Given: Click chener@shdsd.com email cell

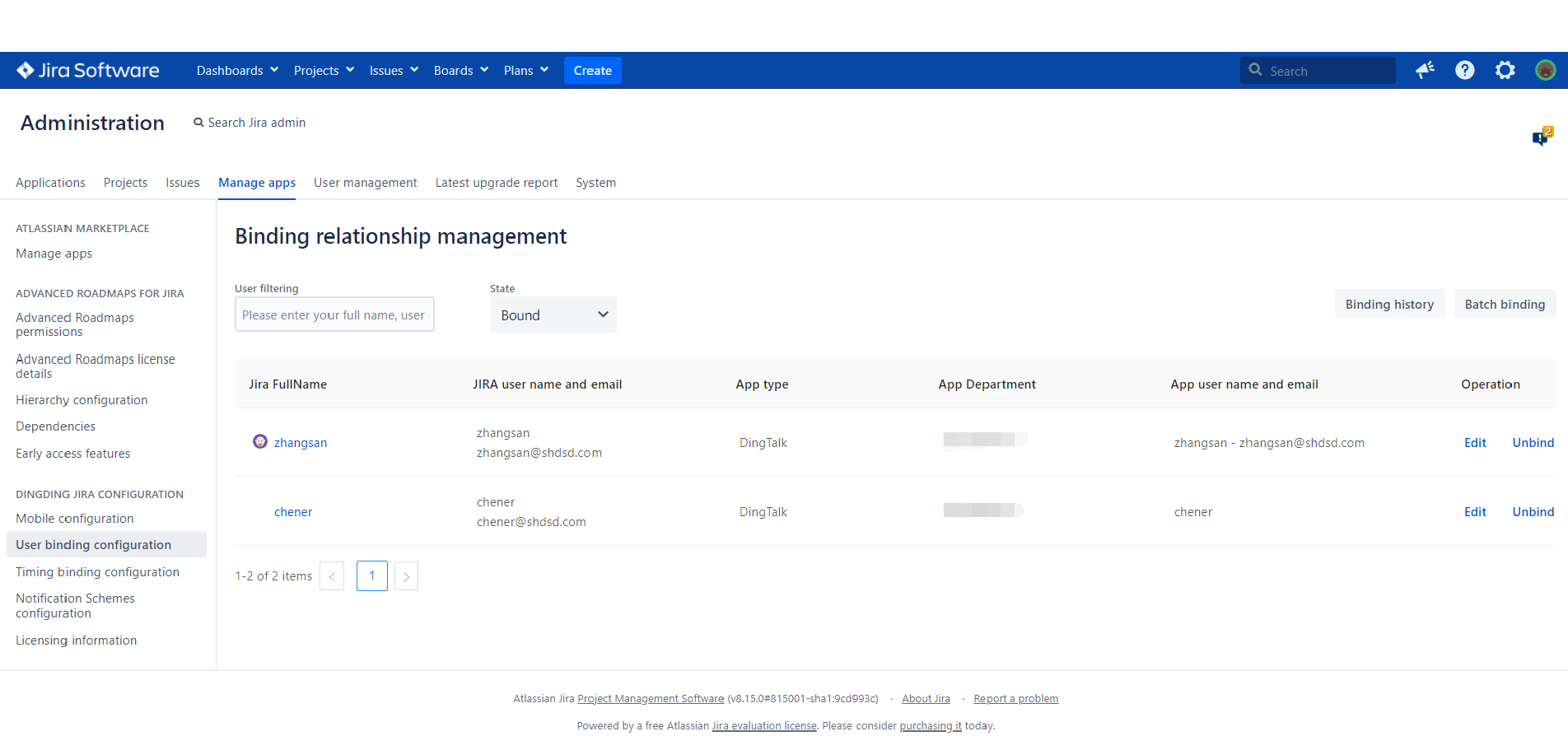Looking at the screenshot, I should tap(531, 522).
